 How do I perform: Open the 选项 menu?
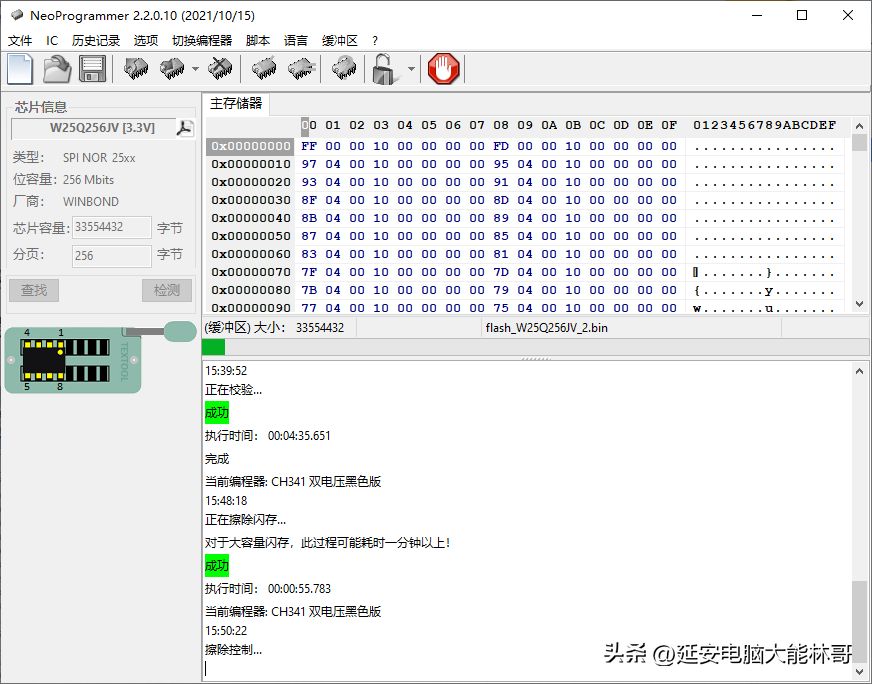coord(146,41)
